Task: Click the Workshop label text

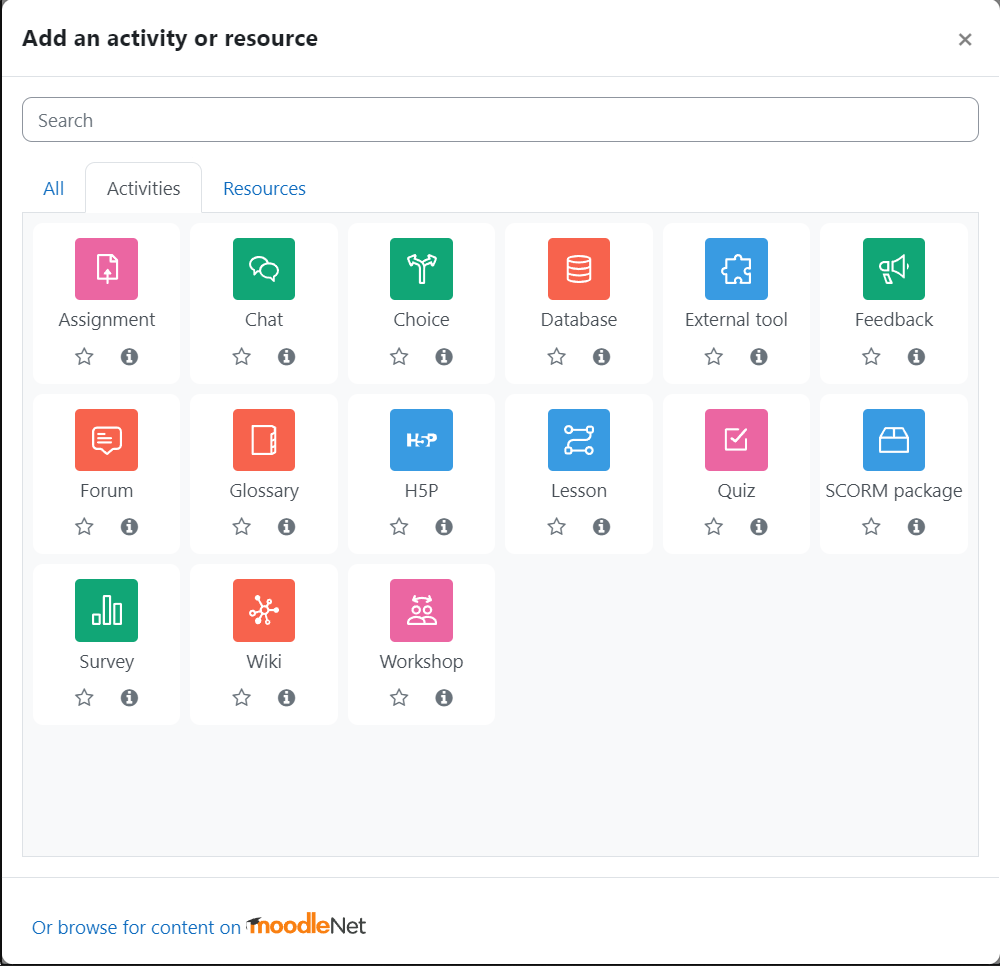Action: [x=422, y=661]
